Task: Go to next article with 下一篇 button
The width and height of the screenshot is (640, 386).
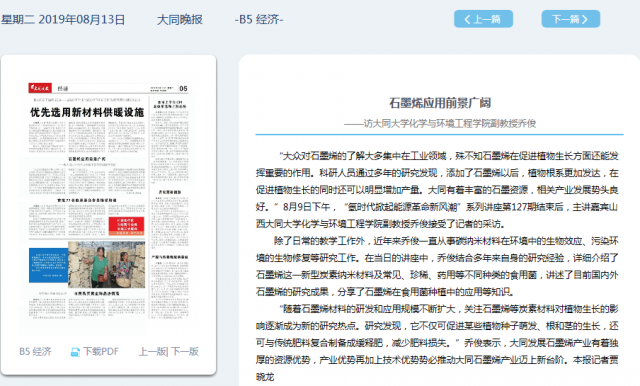Action: point(571,19)
